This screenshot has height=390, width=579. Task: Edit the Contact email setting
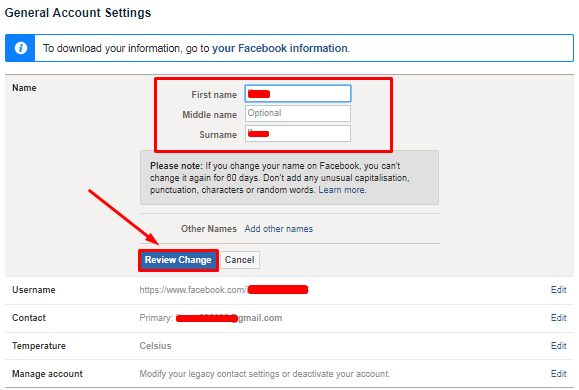tap(558, 318)
